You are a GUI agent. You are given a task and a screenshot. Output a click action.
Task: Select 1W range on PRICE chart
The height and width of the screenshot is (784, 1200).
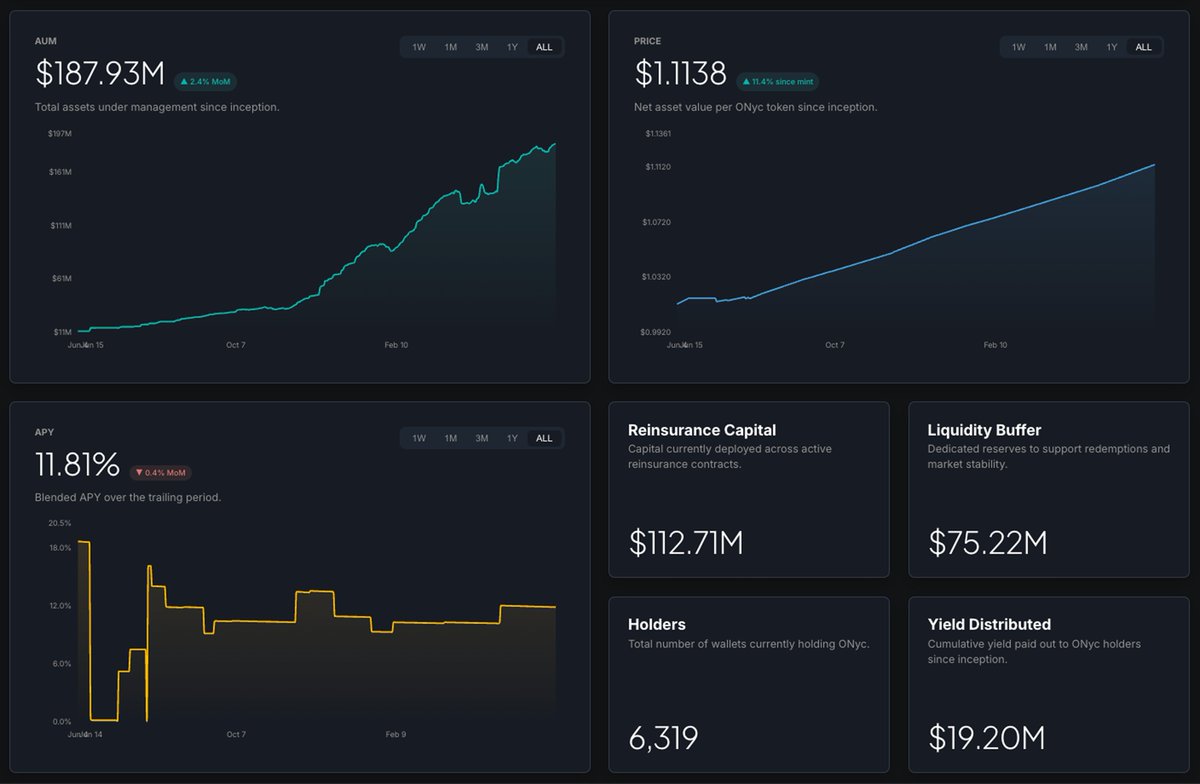point(1019,47)
